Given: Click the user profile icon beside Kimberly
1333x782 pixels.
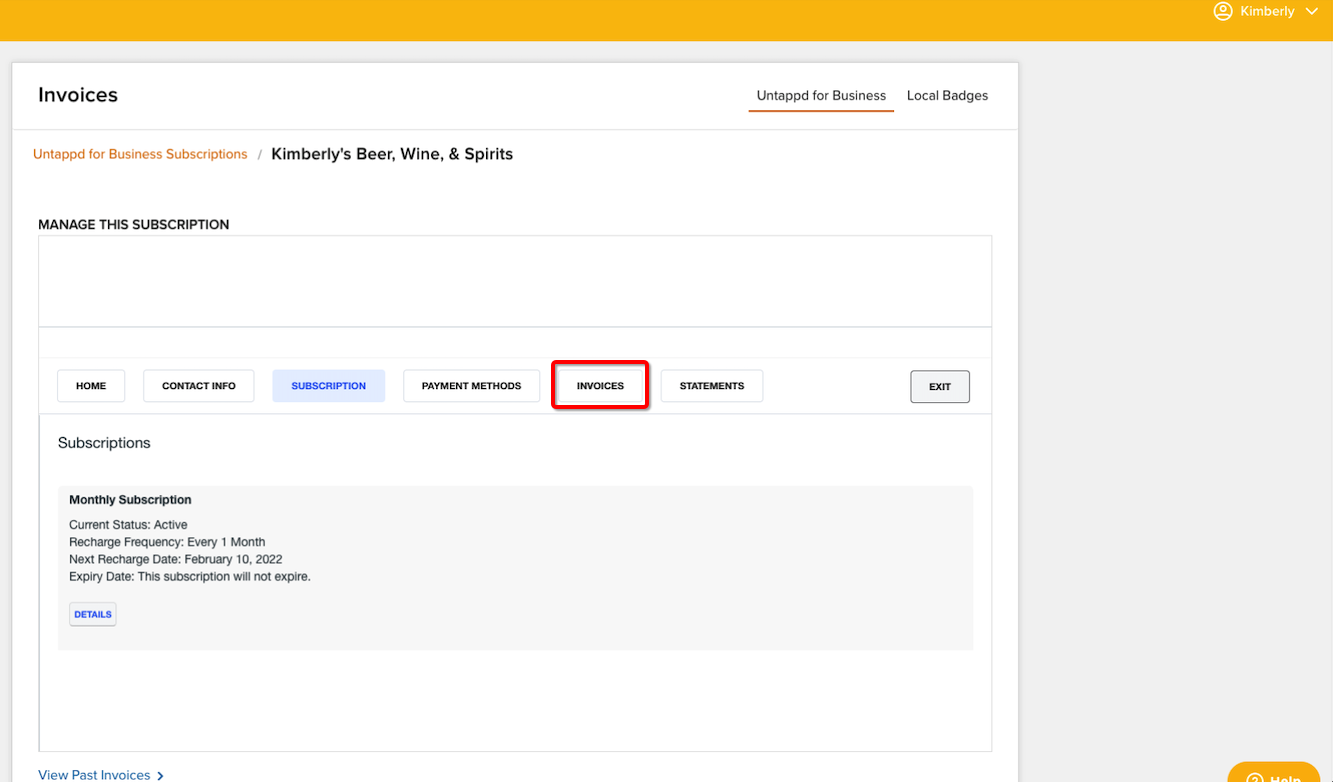Looking at the screenshot, I should [x=1223, y=11].
